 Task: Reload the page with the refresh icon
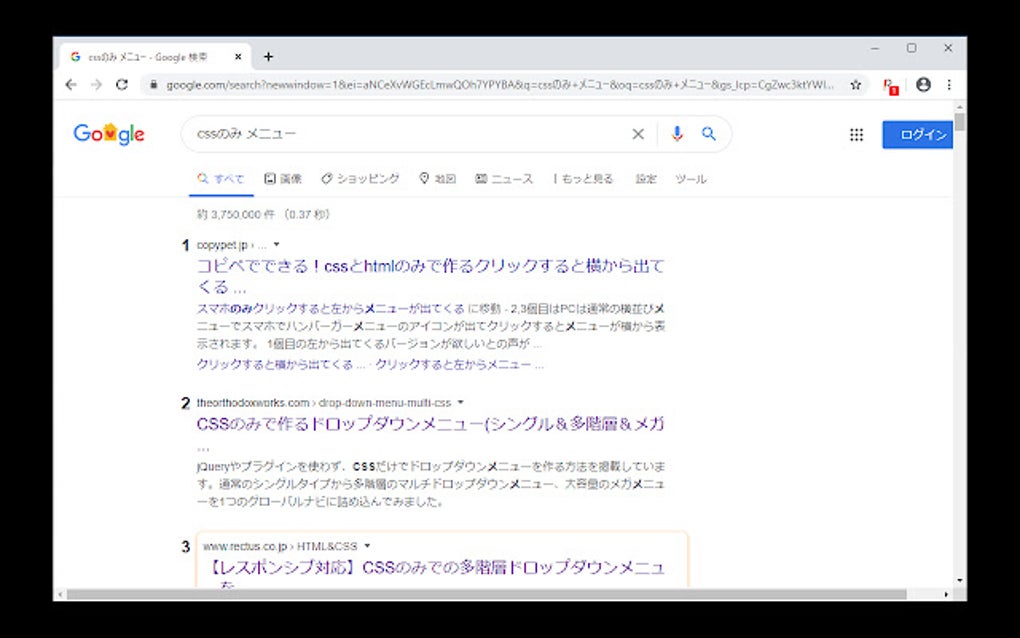click(x=122, y=85)
